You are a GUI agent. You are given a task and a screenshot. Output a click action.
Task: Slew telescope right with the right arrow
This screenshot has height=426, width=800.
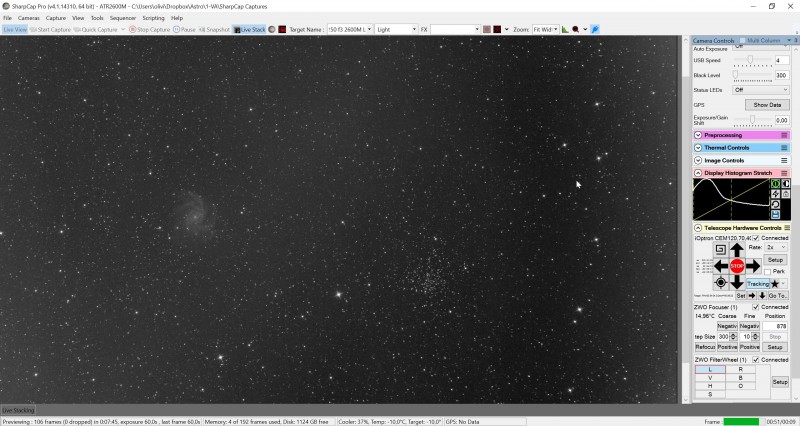[753, 266]
